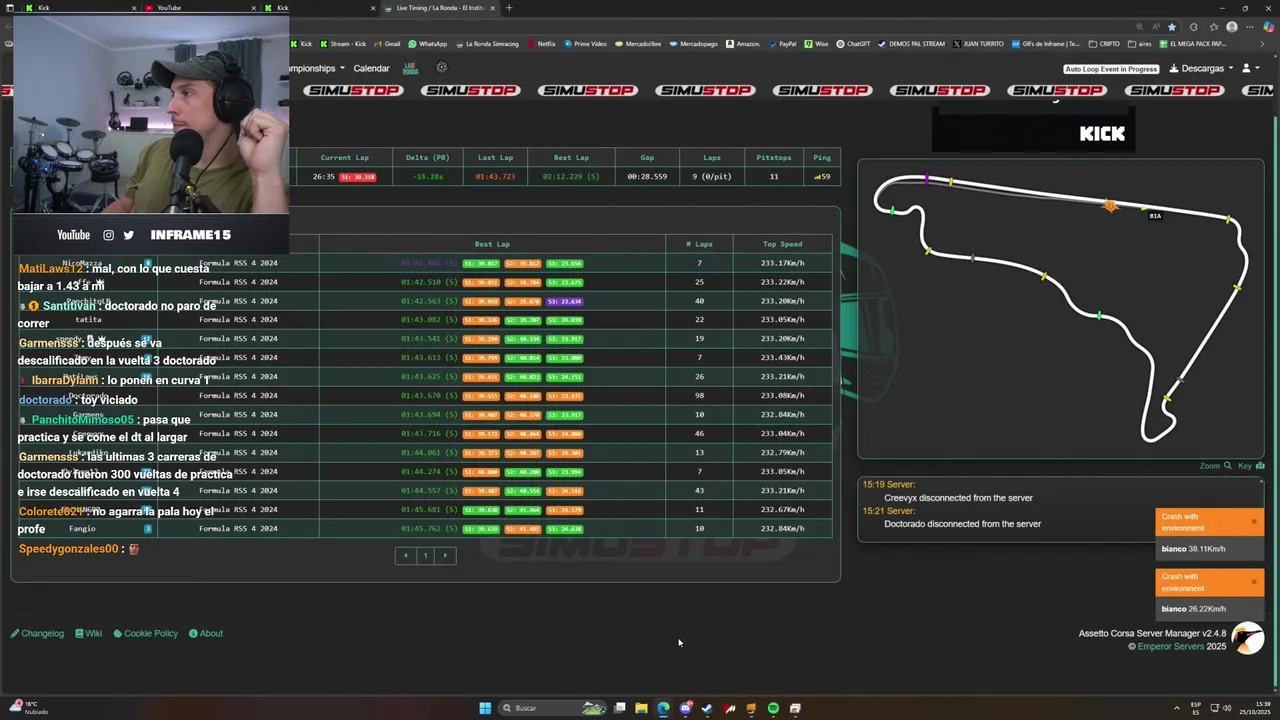Open File Explorer from the taskbar
Image resolution: width=1280 pixels, height=720 pixels.
(641, 708)
